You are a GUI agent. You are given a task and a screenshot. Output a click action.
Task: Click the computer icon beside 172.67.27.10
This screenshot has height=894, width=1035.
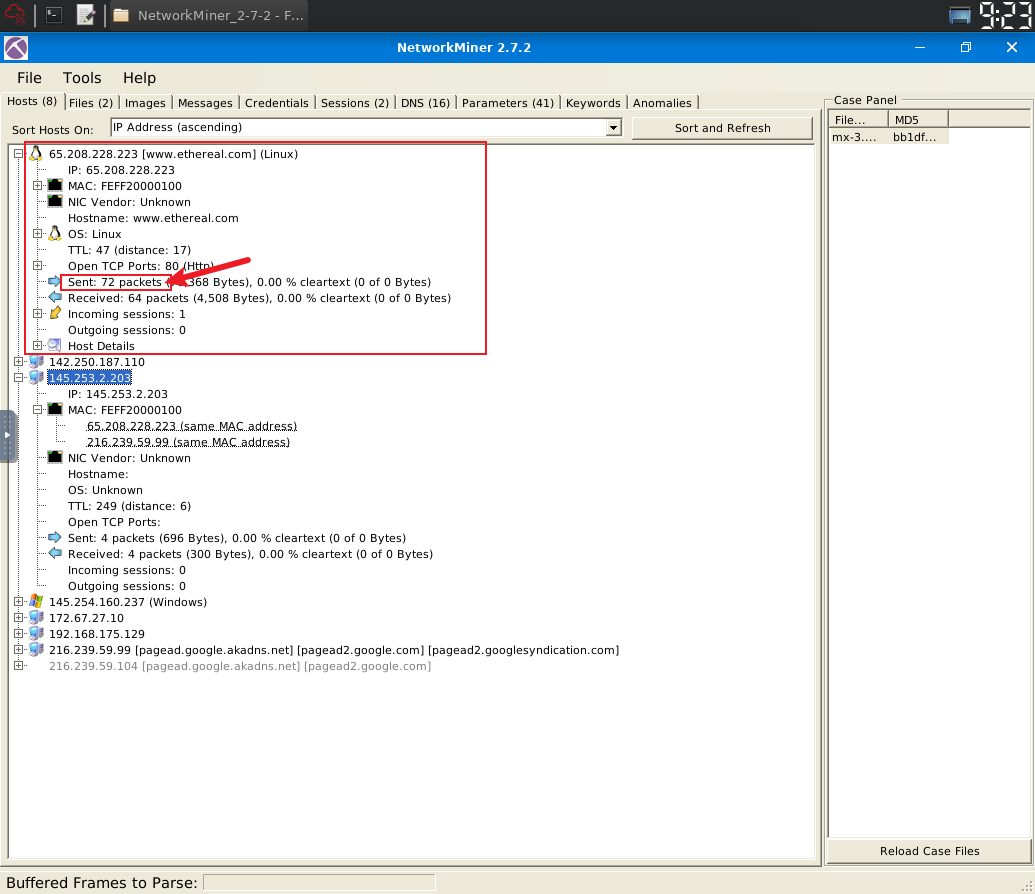[36, 617]
